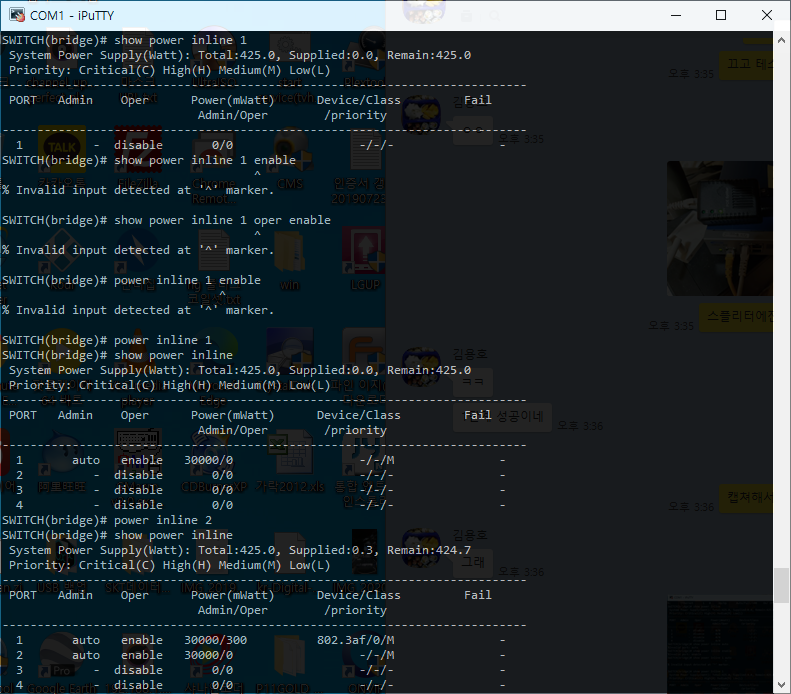Click the '그래' chat message bubble
Viewport: 791px width, 694px height.
click(472, 562)
